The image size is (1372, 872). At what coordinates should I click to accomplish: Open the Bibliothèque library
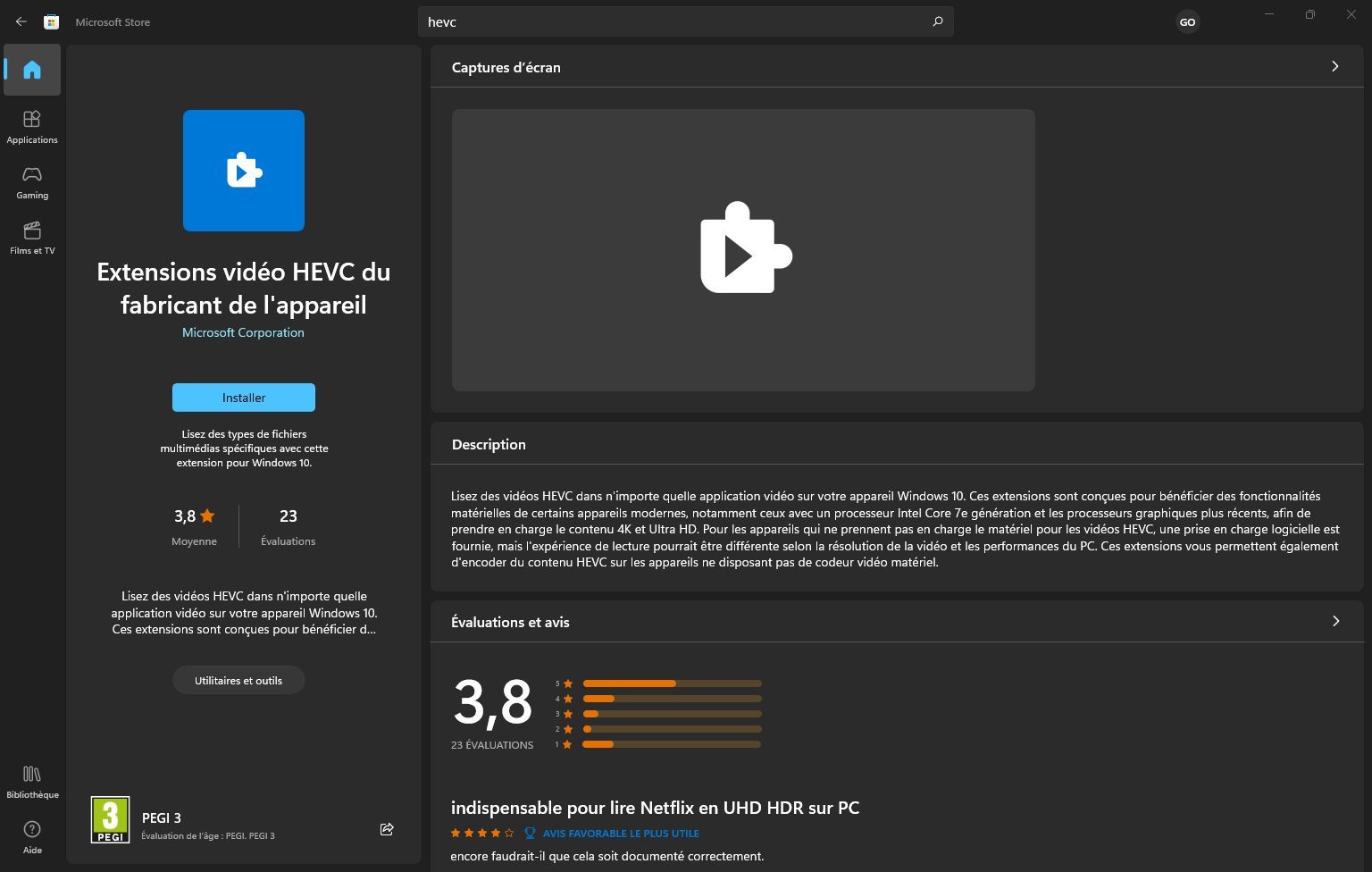(32, 782)
